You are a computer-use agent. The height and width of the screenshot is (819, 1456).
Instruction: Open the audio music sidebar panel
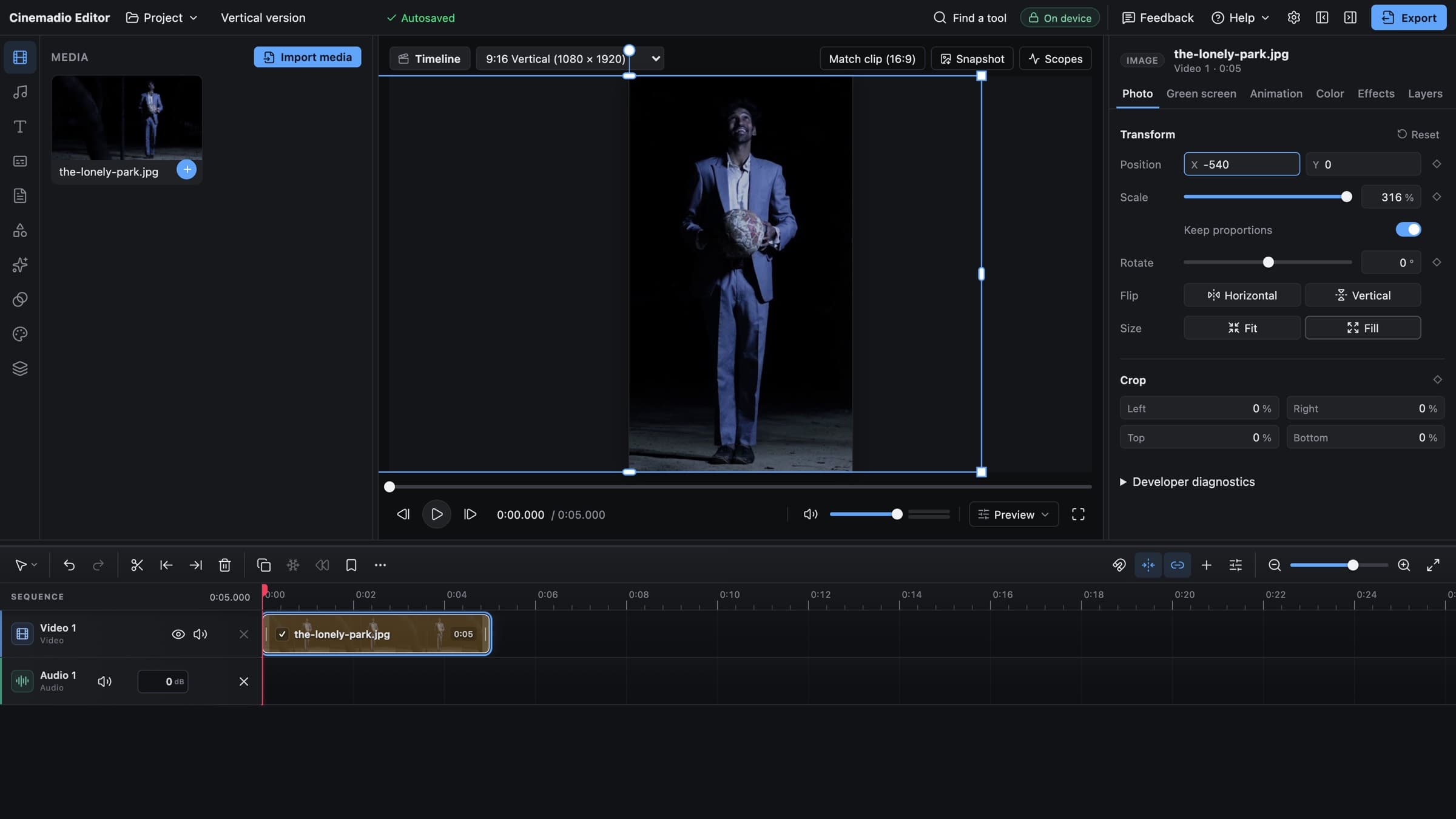coord(20,92)
